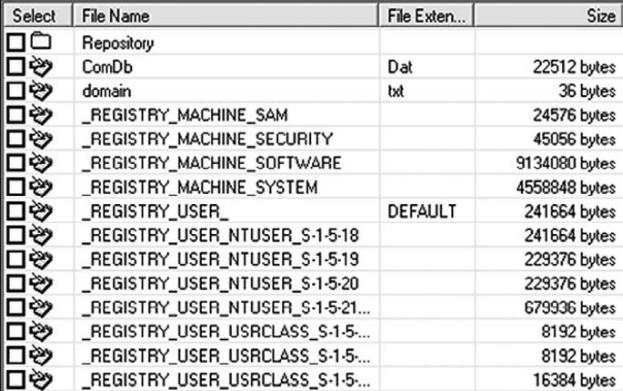623x391 pixels.
Task: Select the _REGISTRY_USER_NTUSER_S-1-5-21... entry
Action: click(226, 308)
